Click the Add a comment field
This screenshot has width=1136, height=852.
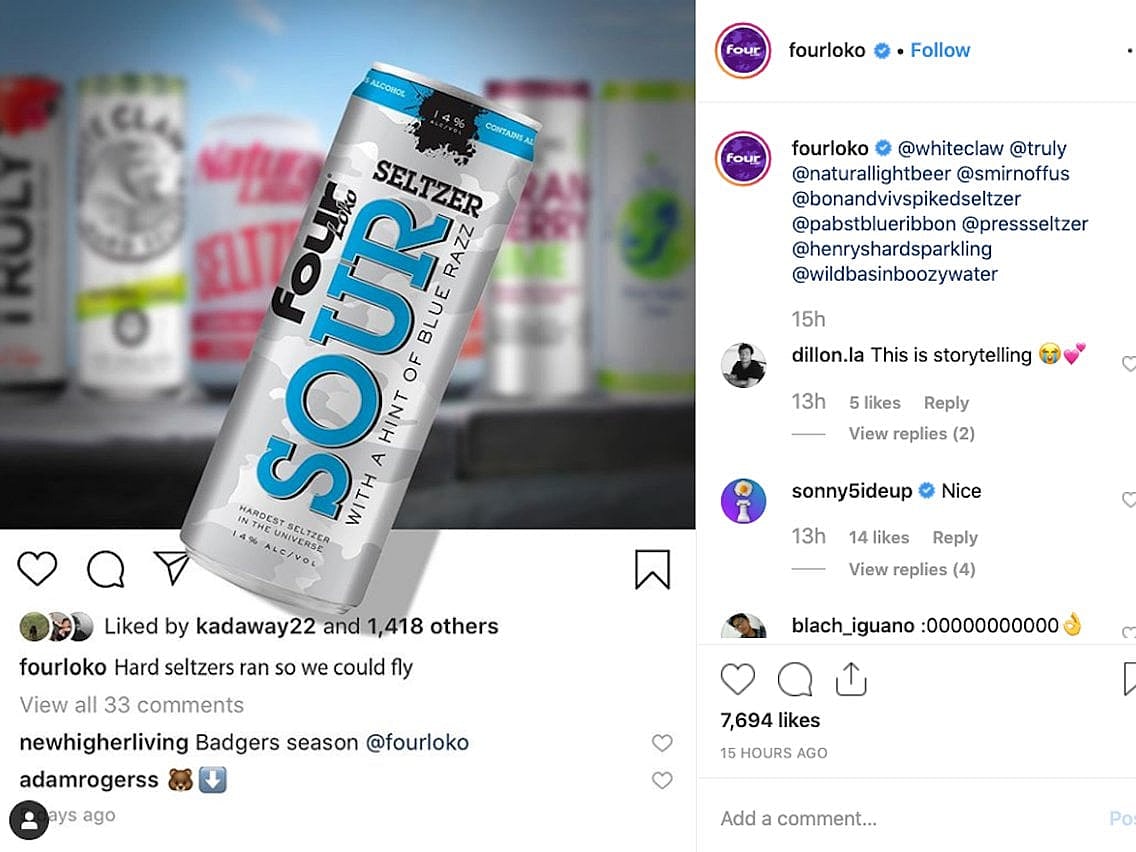[900, 818]
